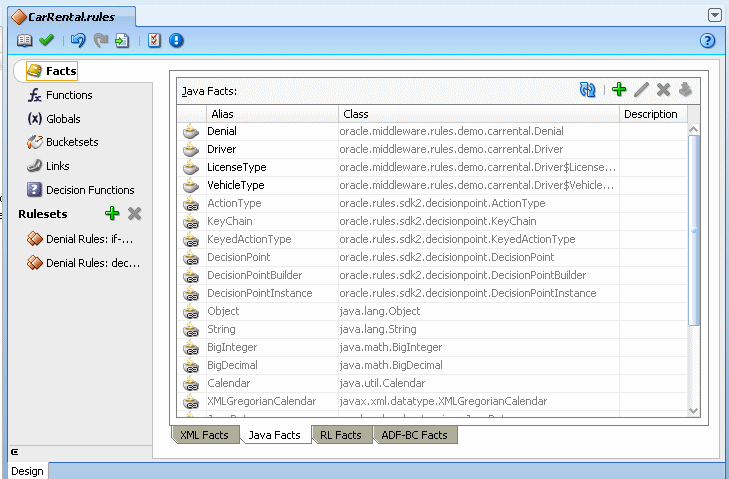Switch to the RL Facts tab
The image size is (729, 479).
pyautogui.click(x=341, y=435)
